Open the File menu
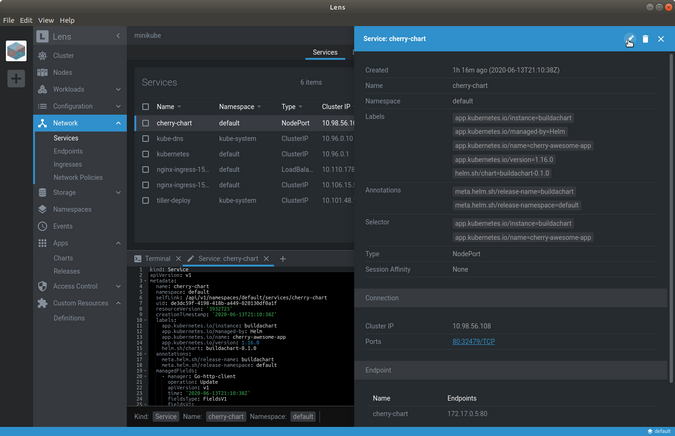The width and height of the screenshot is (675, 436). point(9,20)
